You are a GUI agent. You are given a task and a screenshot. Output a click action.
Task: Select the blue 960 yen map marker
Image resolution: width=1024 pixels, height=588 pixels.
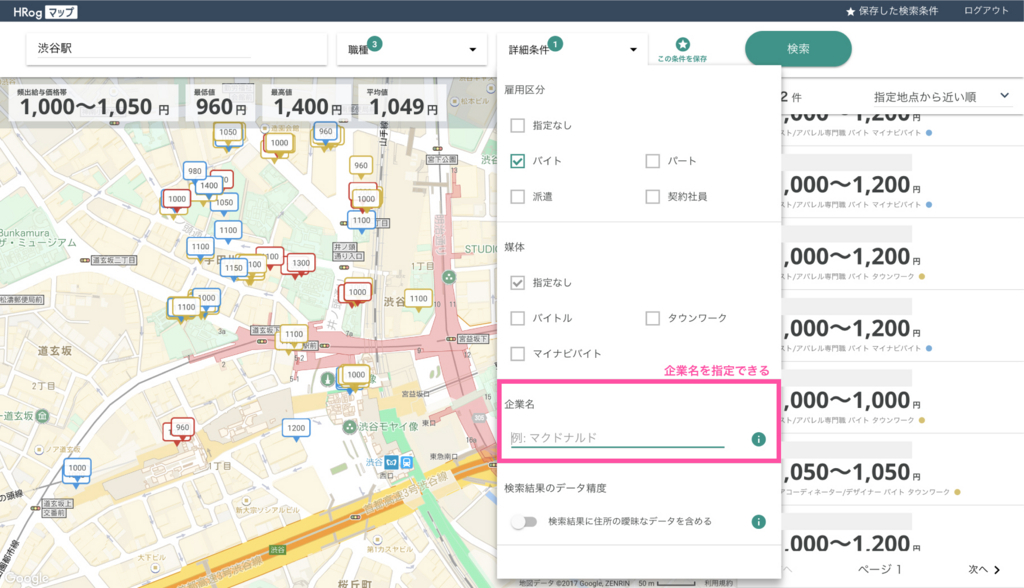(x=325, y=132)
